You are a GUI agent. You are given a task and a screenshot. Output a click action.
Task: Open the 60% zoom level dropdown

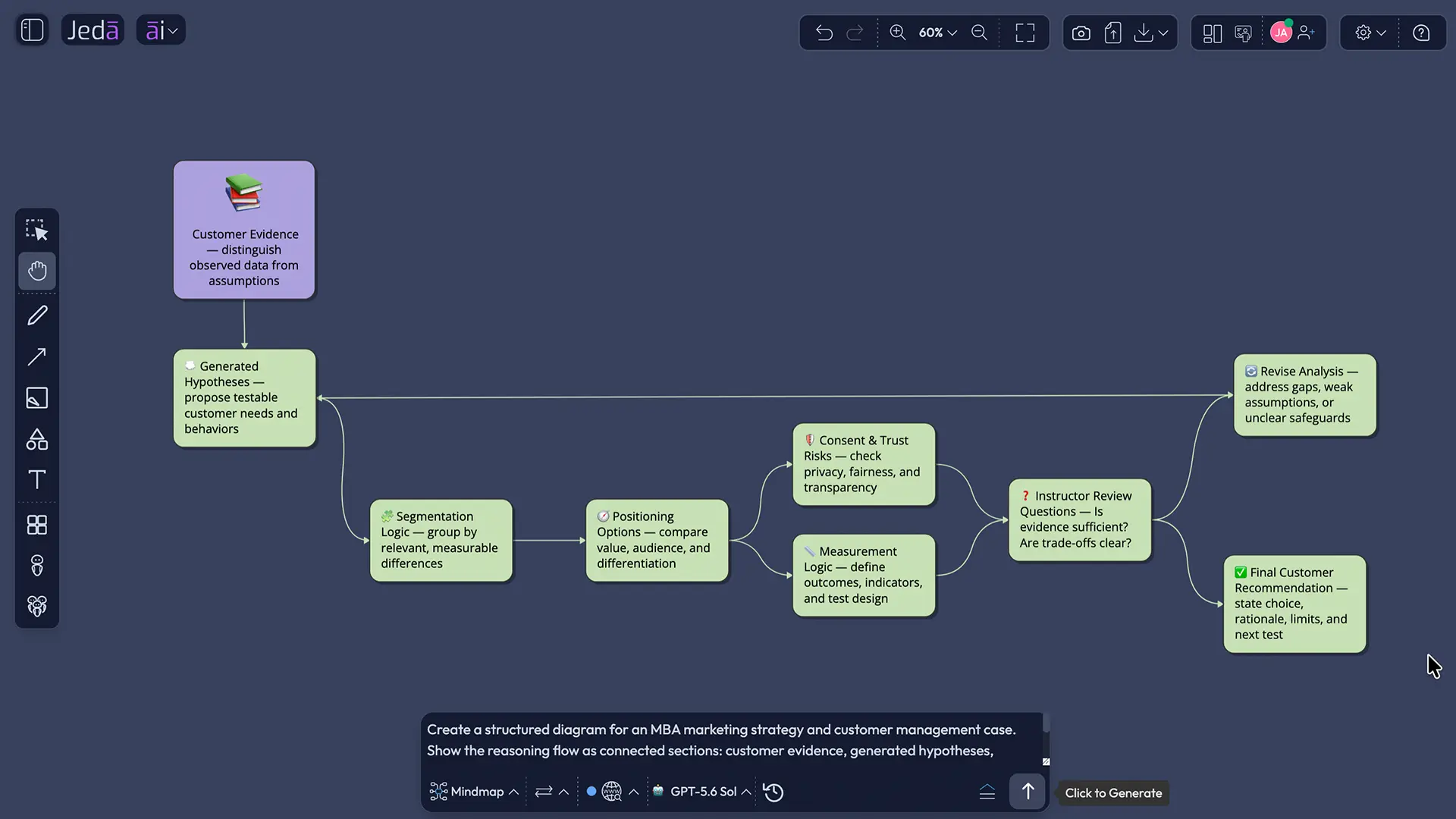[938, 33]
